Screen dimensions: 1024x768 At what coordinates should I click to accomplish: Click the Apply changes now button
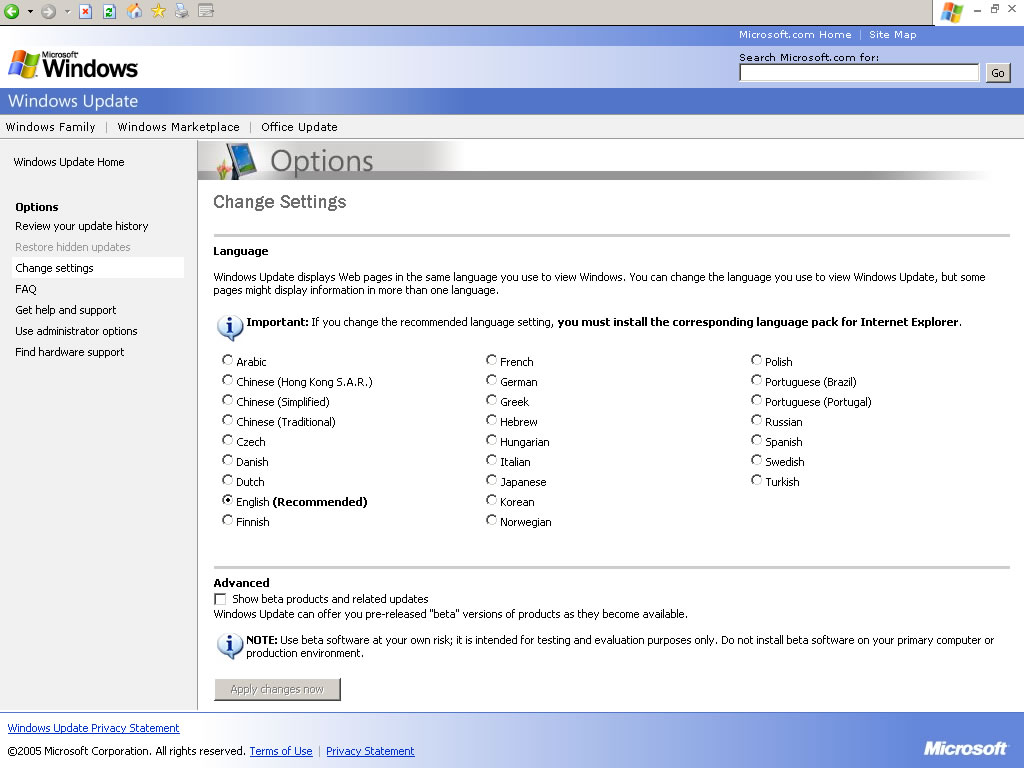point(277,689)
